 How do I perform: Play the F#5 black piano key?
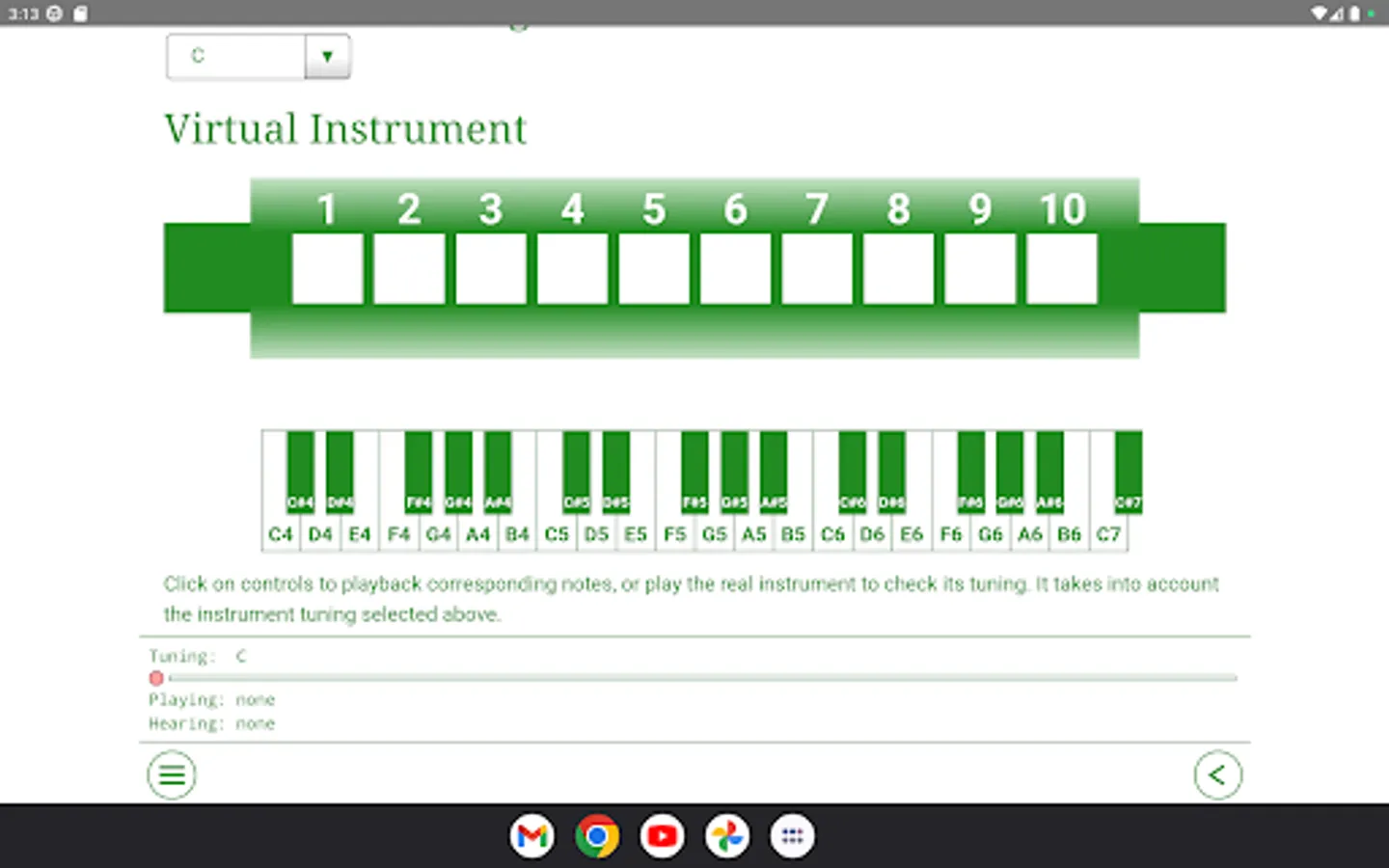click(694, 472)
